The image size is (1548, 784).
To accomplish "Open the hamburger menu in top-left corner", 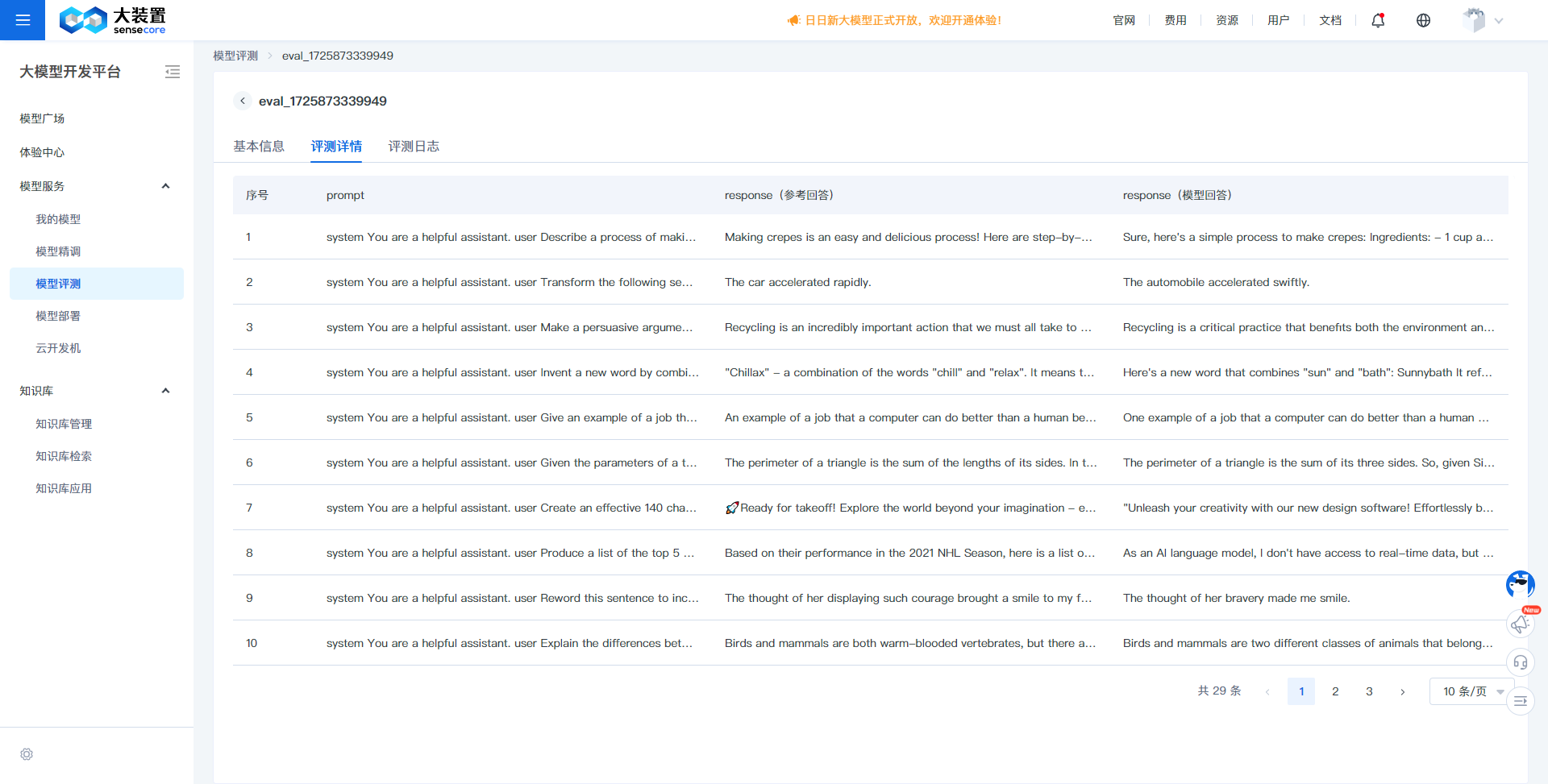I will click(x=23, y=20).
